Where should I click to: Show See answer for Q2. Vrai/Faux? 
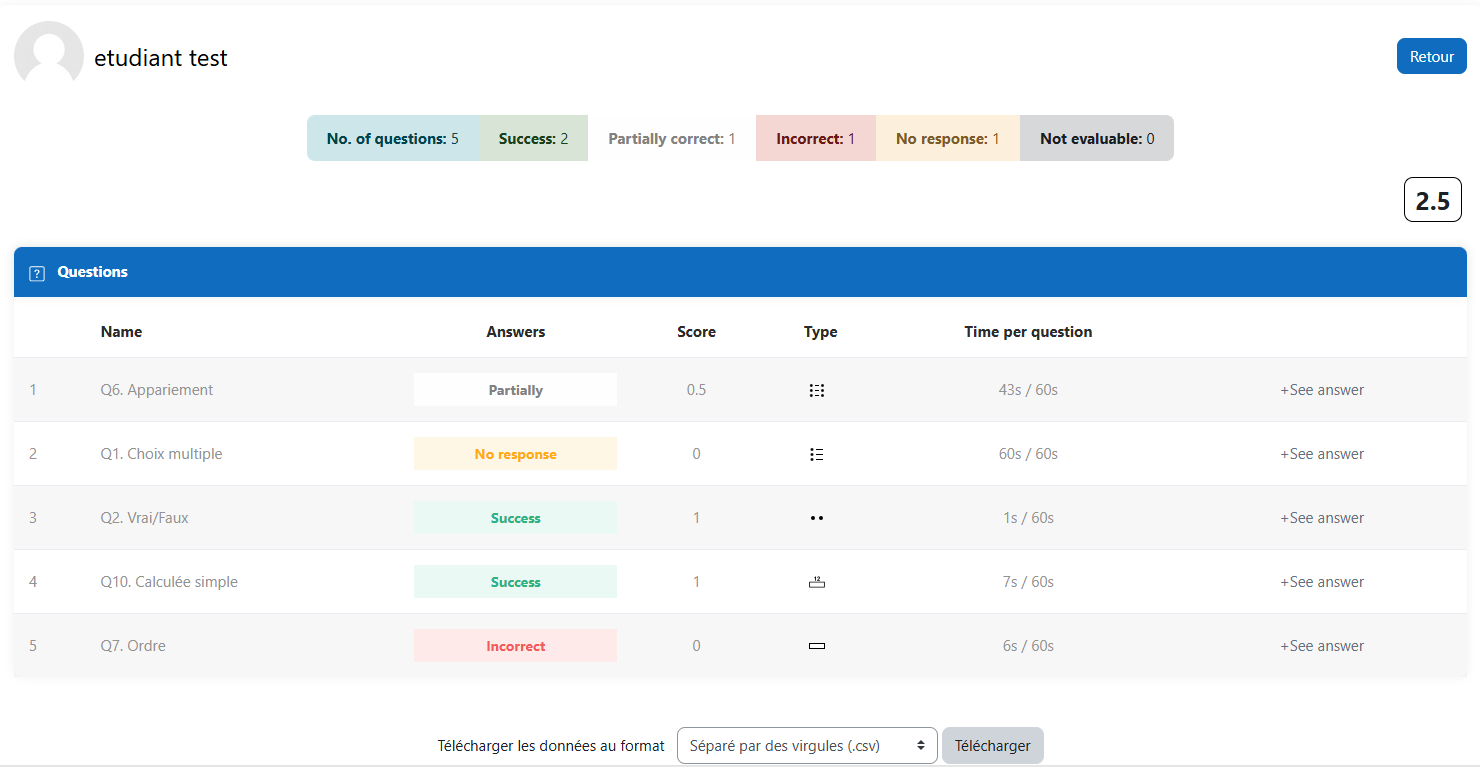tap(1321, 518)
